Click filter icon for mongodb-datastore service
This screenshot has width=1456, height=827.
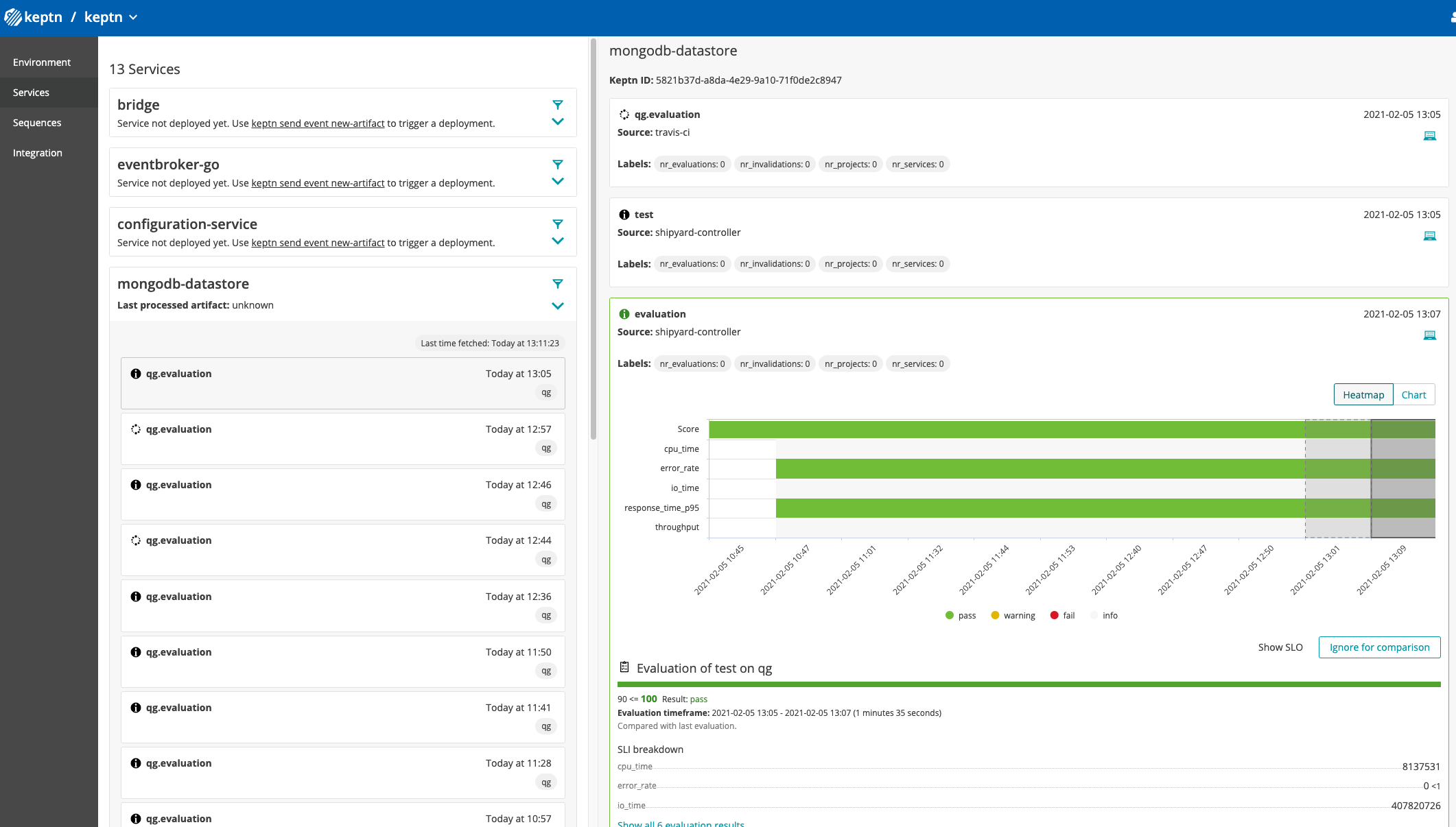click(557, 284)
